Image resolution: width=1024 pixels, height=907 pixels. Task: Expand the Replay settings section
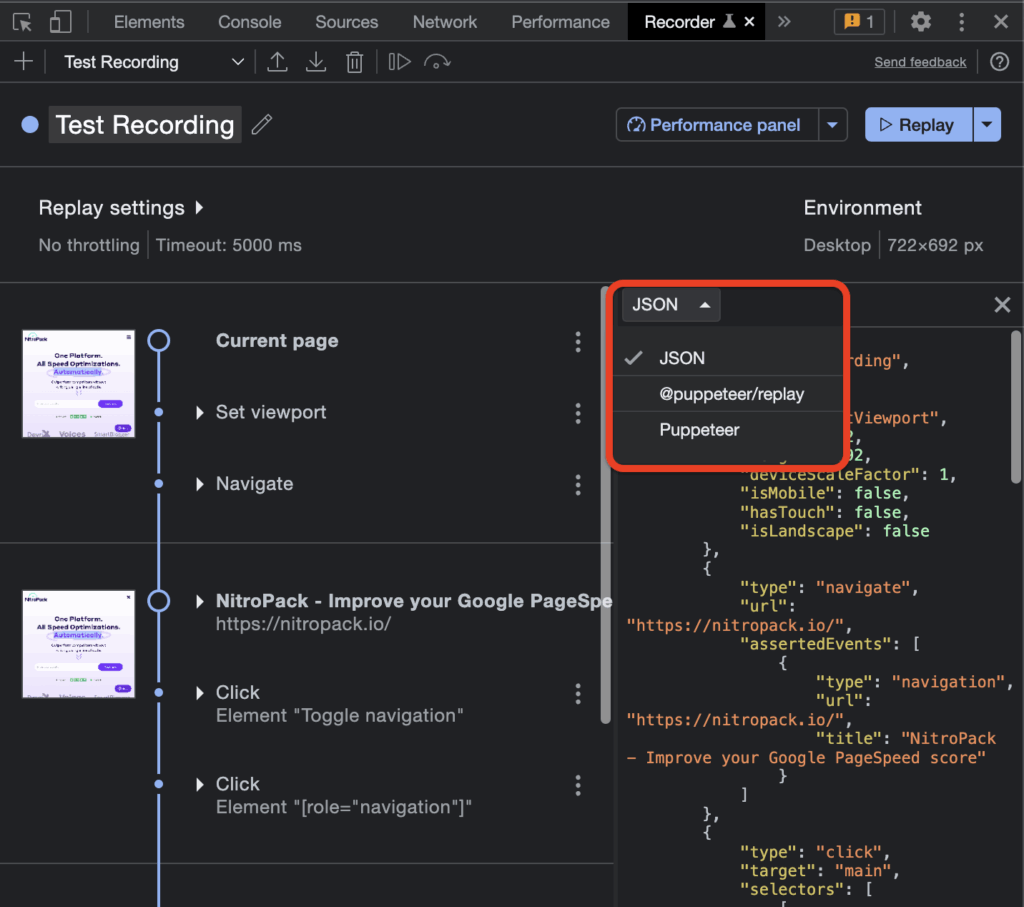click(120, 207)
